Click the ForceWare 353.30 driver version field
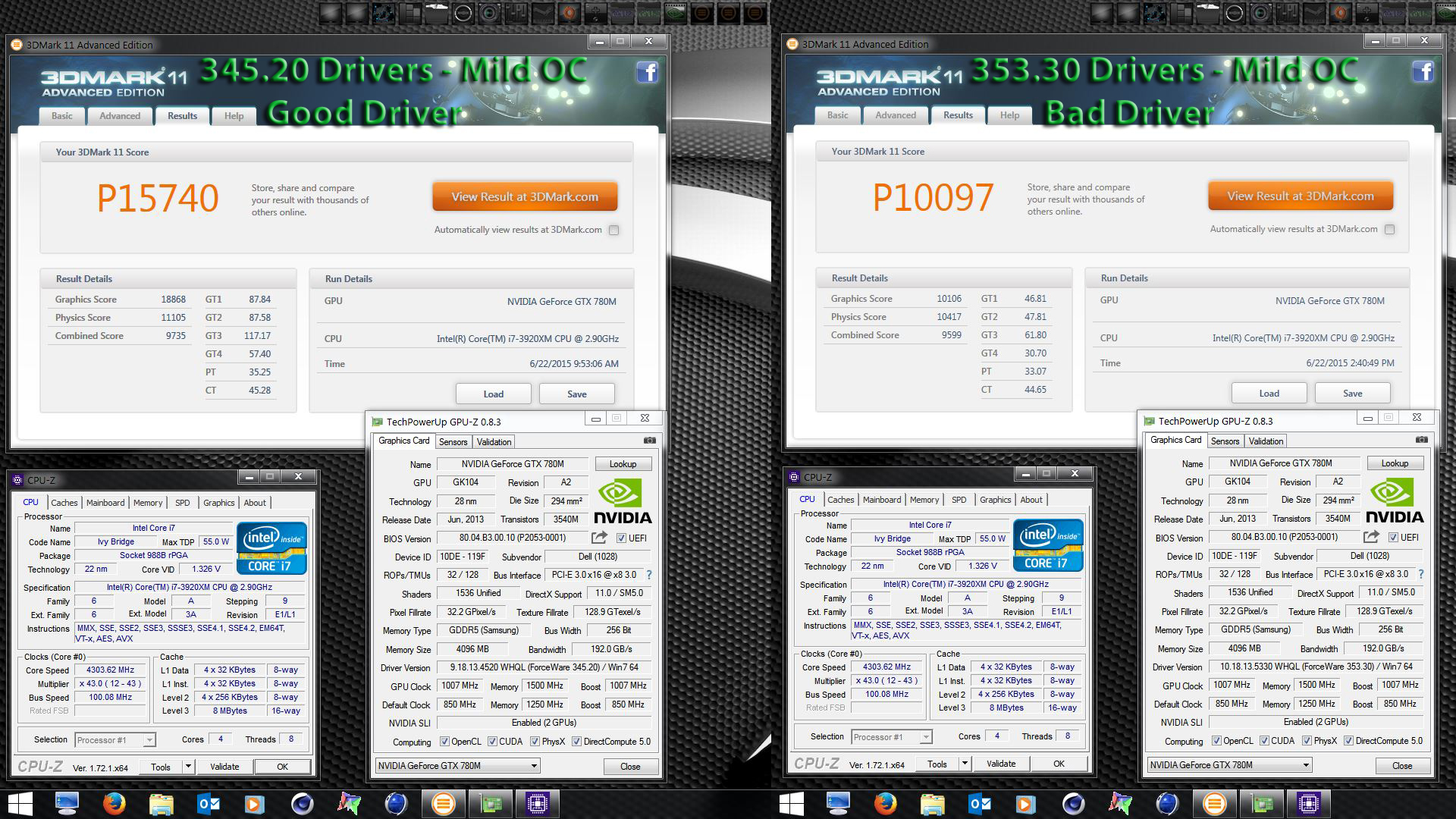Screen dimensions: 1456x819 1316,667
